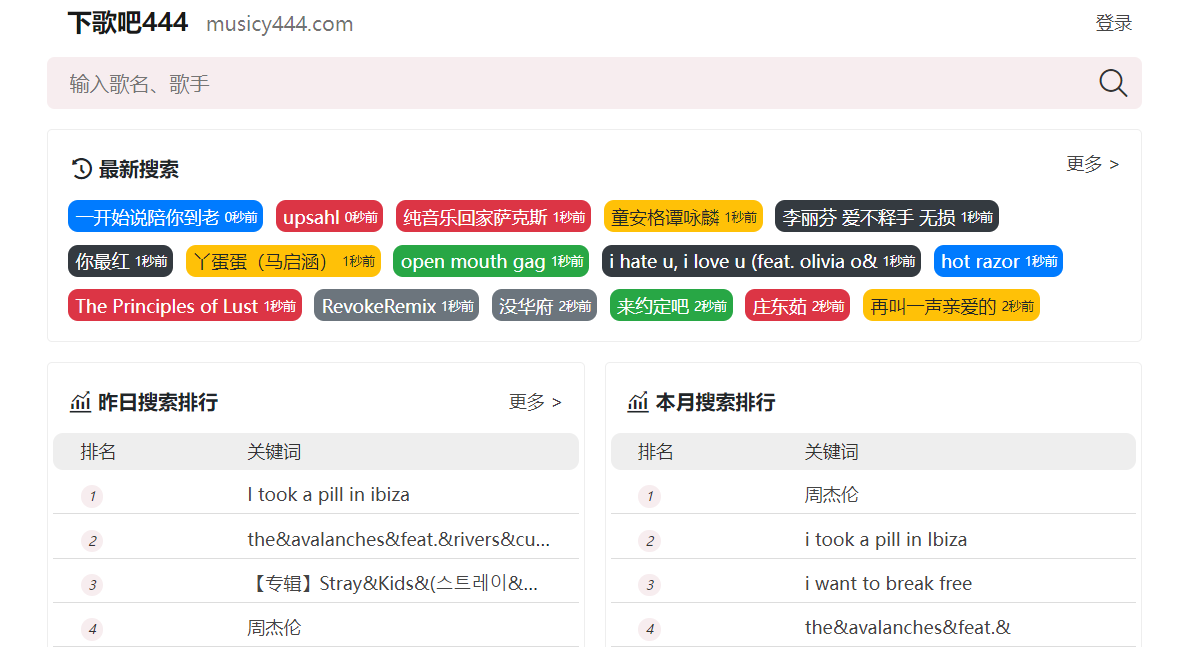
Task: Select the 纯音乐回家萨克斯 search tag
Action: click(493, 217)
